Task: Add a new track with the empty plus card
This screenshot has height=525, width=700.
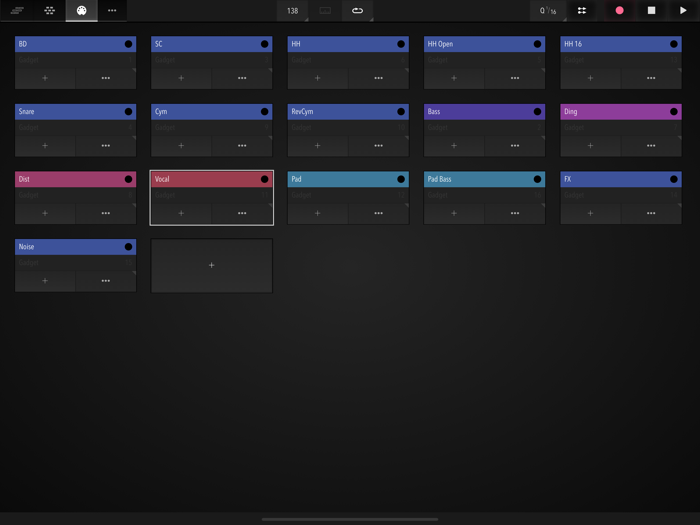Action: click(x=212, y=266)
